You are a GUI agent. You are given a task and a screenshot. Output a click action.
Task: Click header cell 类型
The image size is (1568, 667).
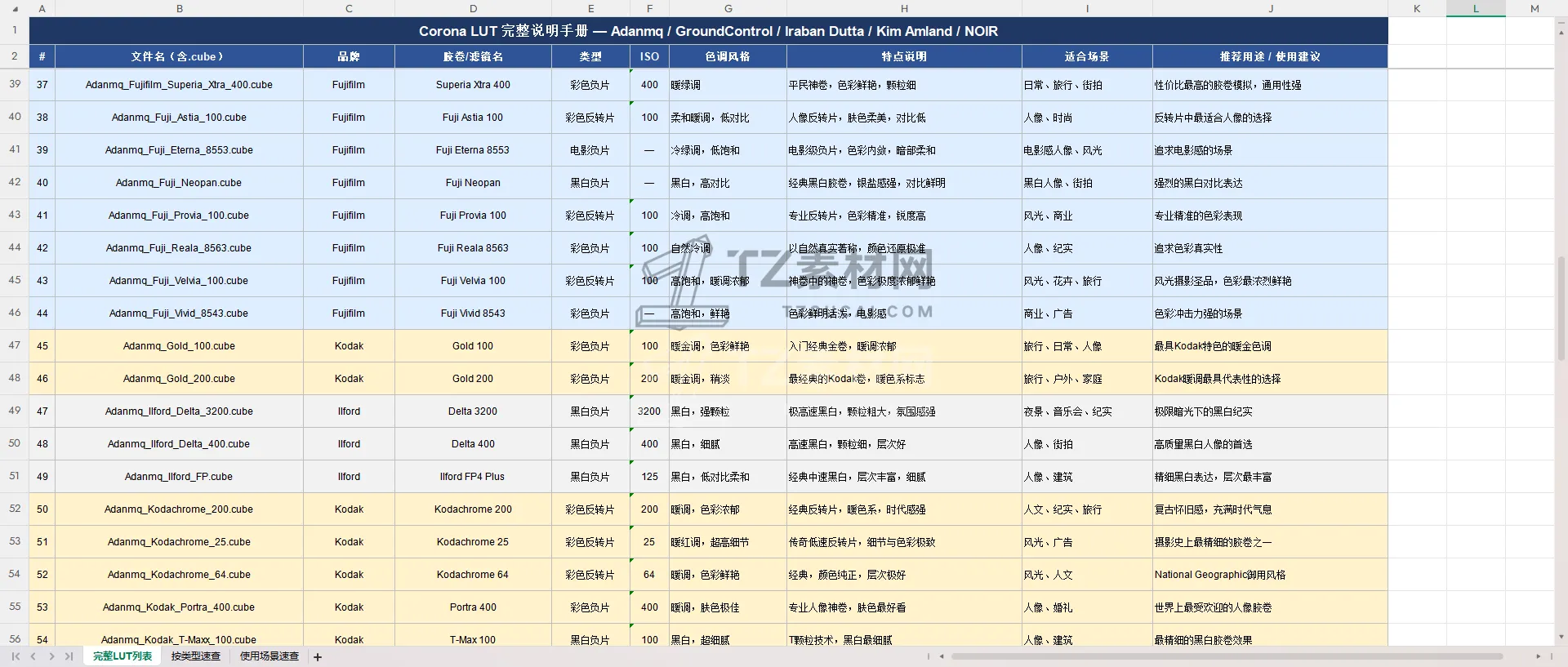(x=590, y=56)
